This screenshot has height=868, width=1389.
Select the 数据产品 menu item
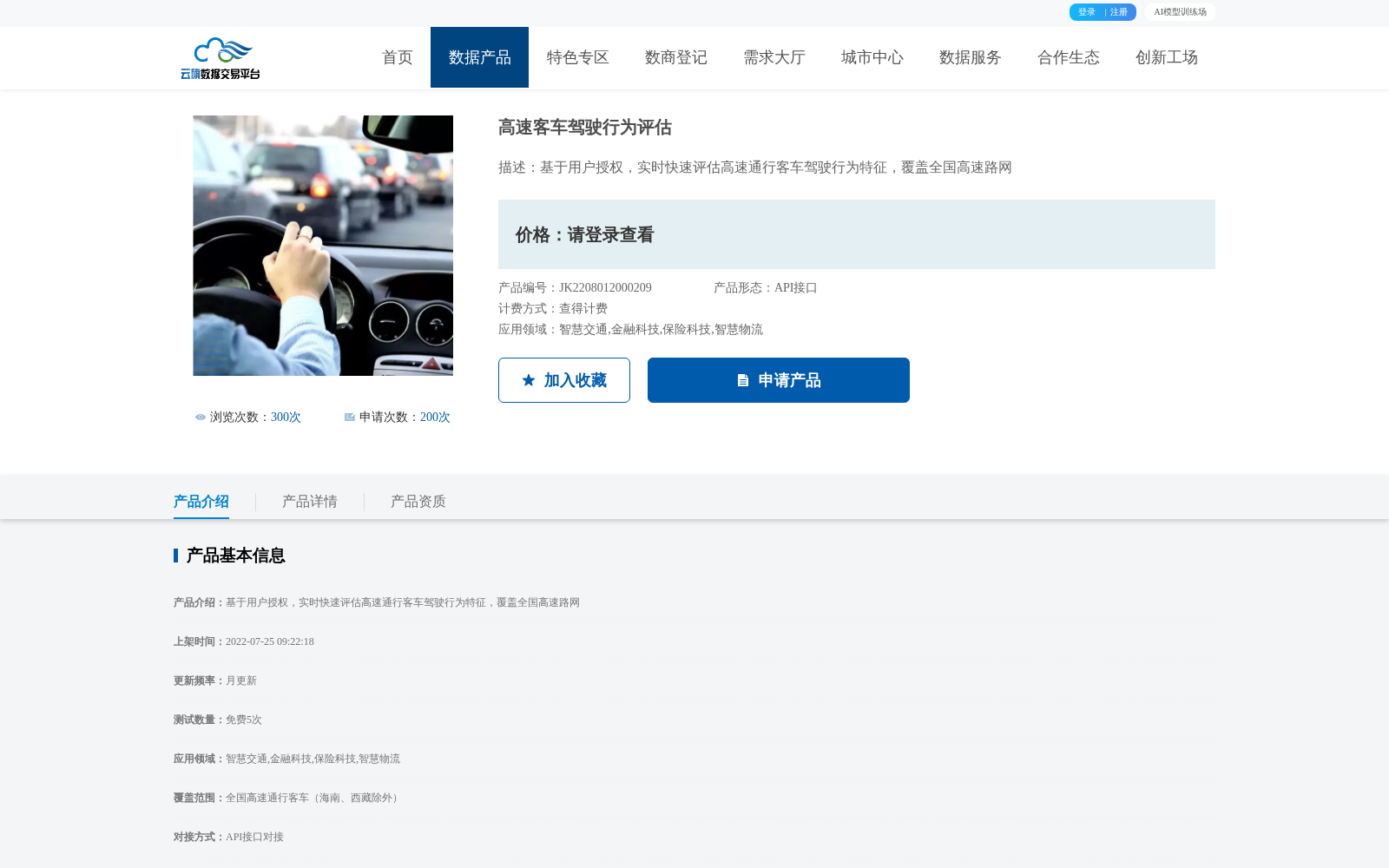pos(479,57)
